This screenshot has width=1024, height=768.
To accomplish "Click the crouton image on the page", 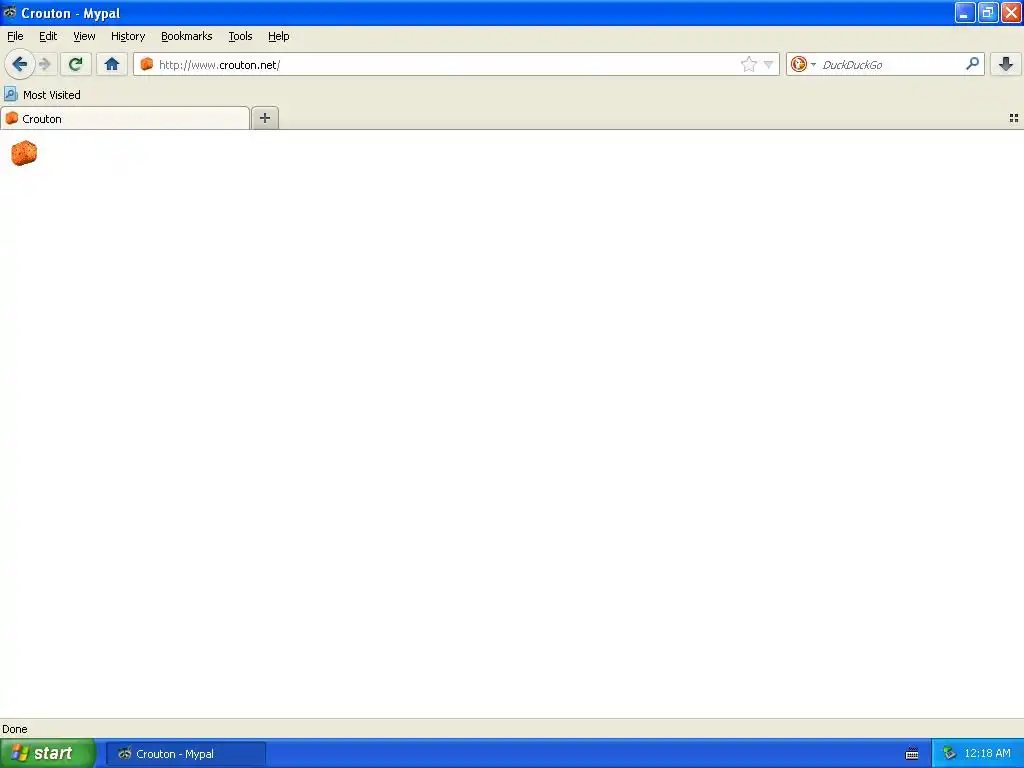I will 24,153.
